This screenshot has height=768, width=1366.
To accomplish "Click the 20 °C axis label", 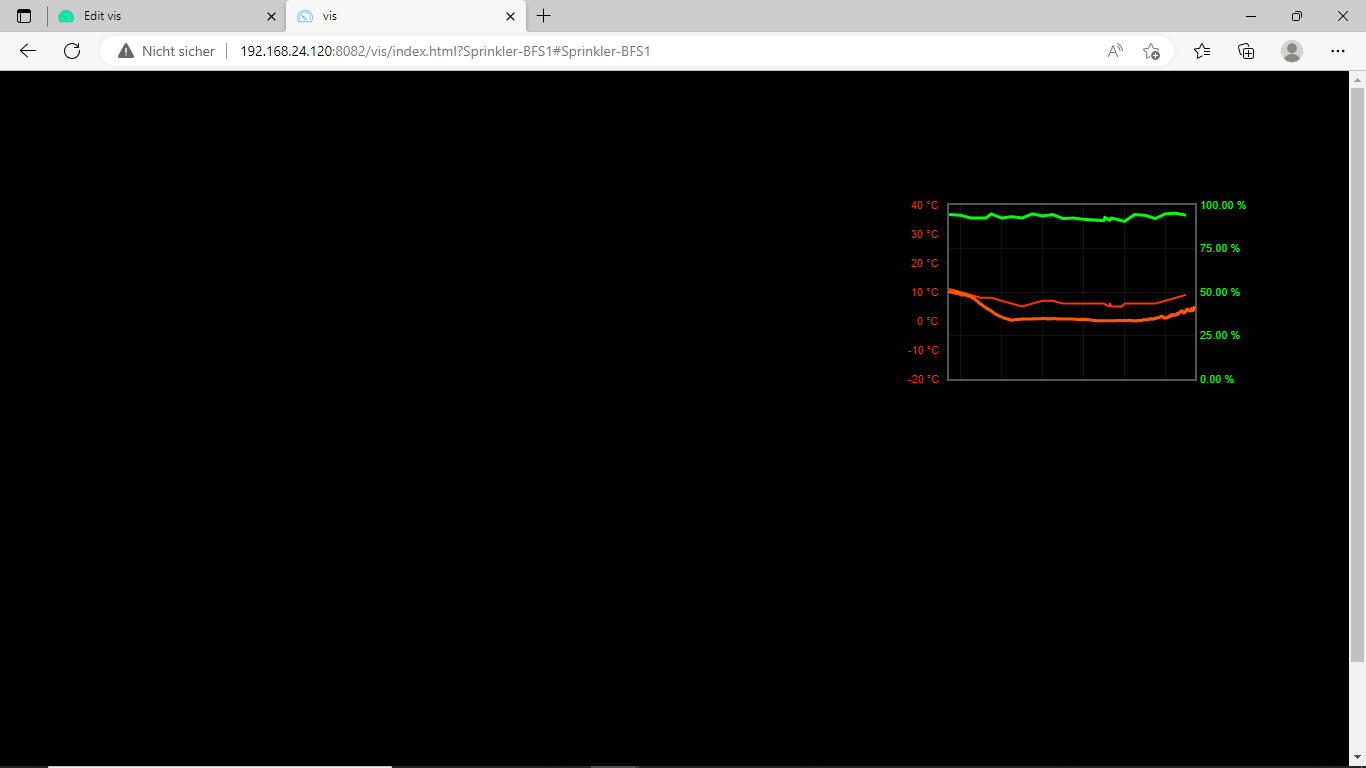I will (x=925, y=263).
